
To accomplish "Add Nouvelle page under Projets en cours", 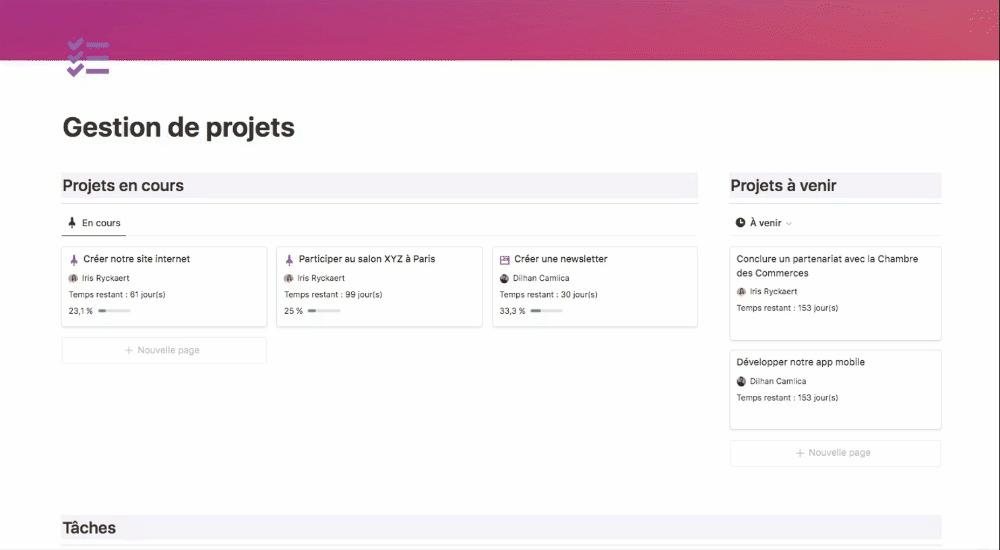I will (164, 351).
